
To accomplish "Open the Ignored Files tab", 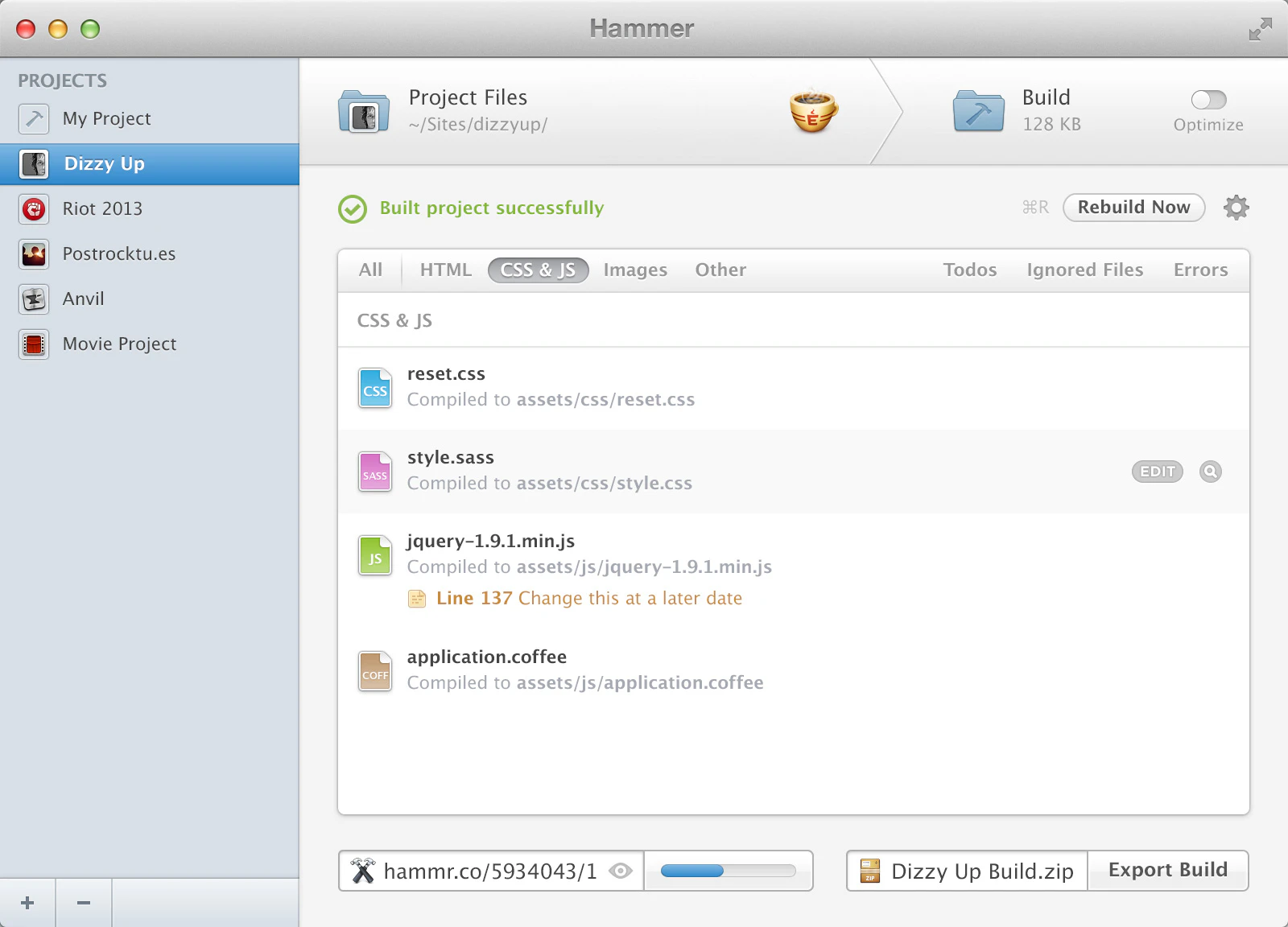I will pyautogui.click(x=1084, y=270).
